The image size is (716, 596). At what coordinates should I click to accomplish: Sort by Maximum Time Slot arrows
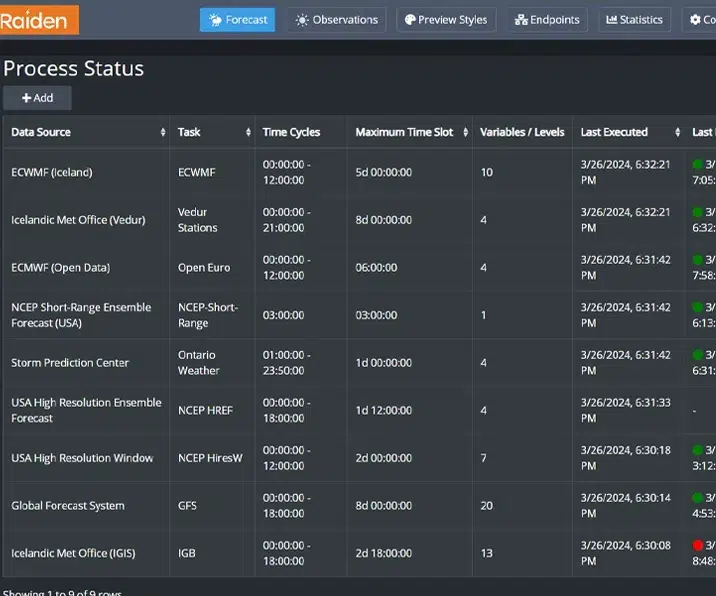click(x=466, y=133)
